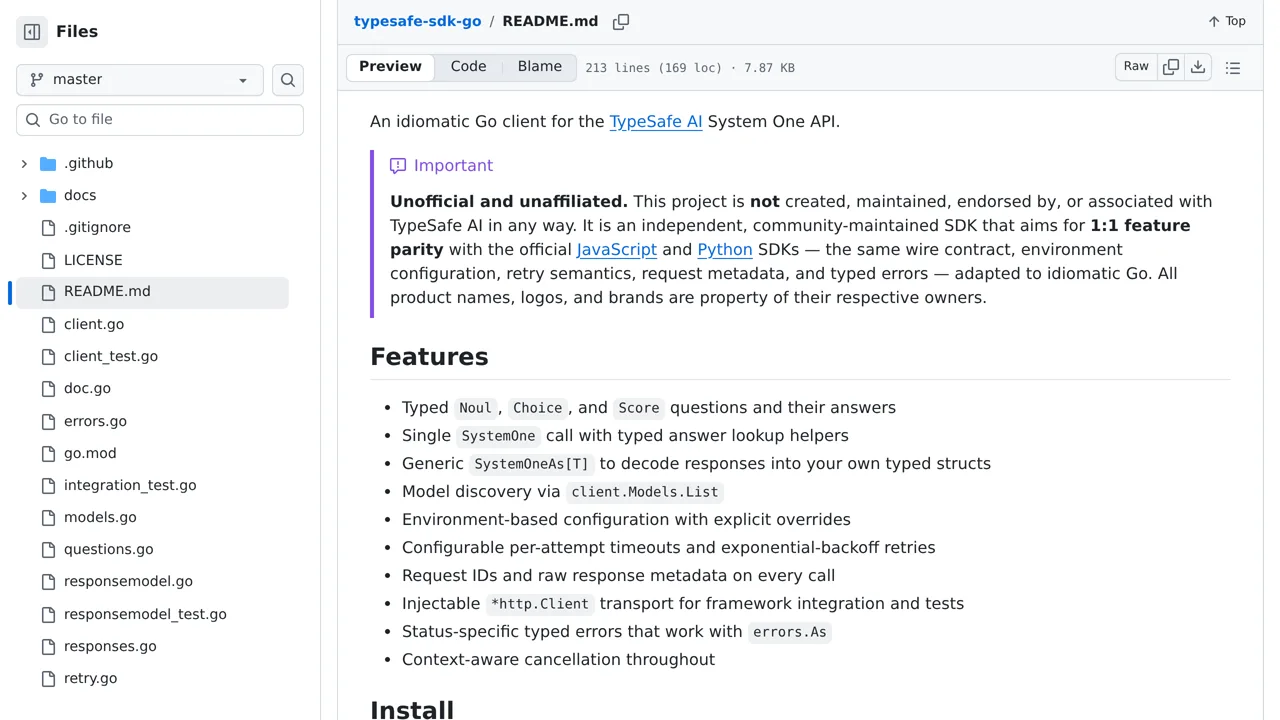Open questions.go from the file tree
The width and height of the screenshot is (1280, 720).
pyautogui.click(x=109, y=549)
